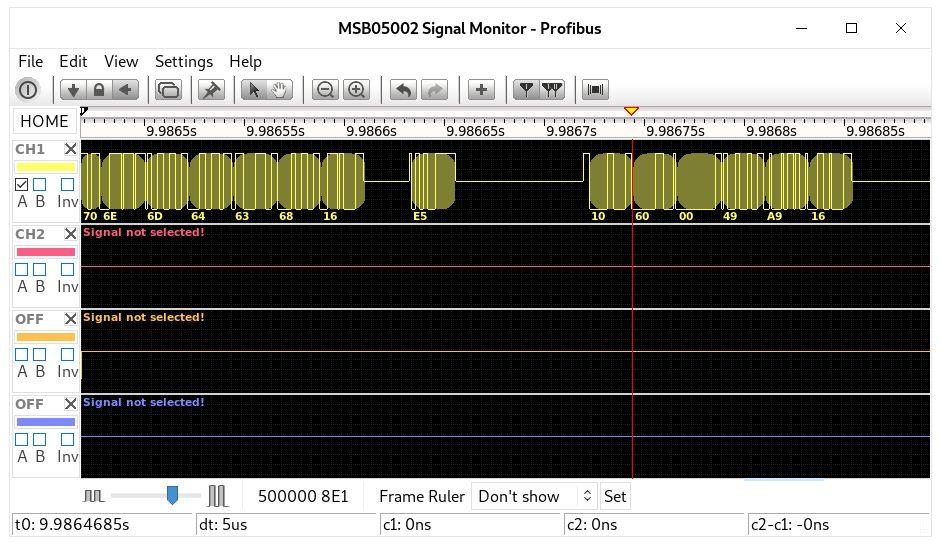The height and width of the screenshot is (546, 941).
Task: Click the yellow CH1 color swatch
Action: [x=46, y=167]
